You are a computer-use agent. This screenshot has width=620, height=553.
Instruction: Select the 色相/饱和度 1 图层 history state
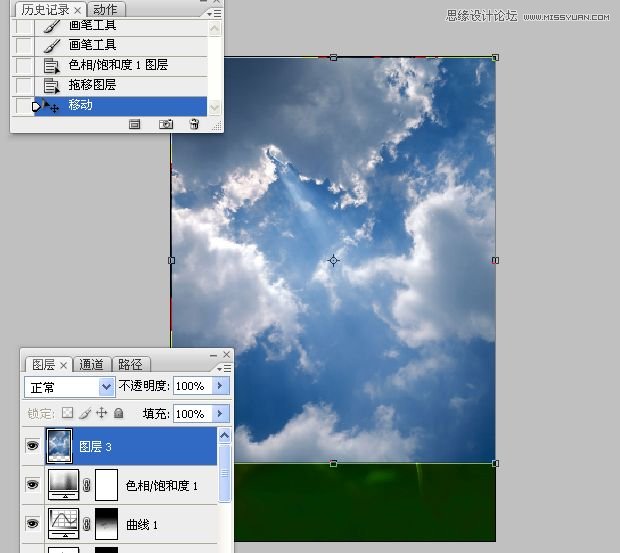point(121,66)
